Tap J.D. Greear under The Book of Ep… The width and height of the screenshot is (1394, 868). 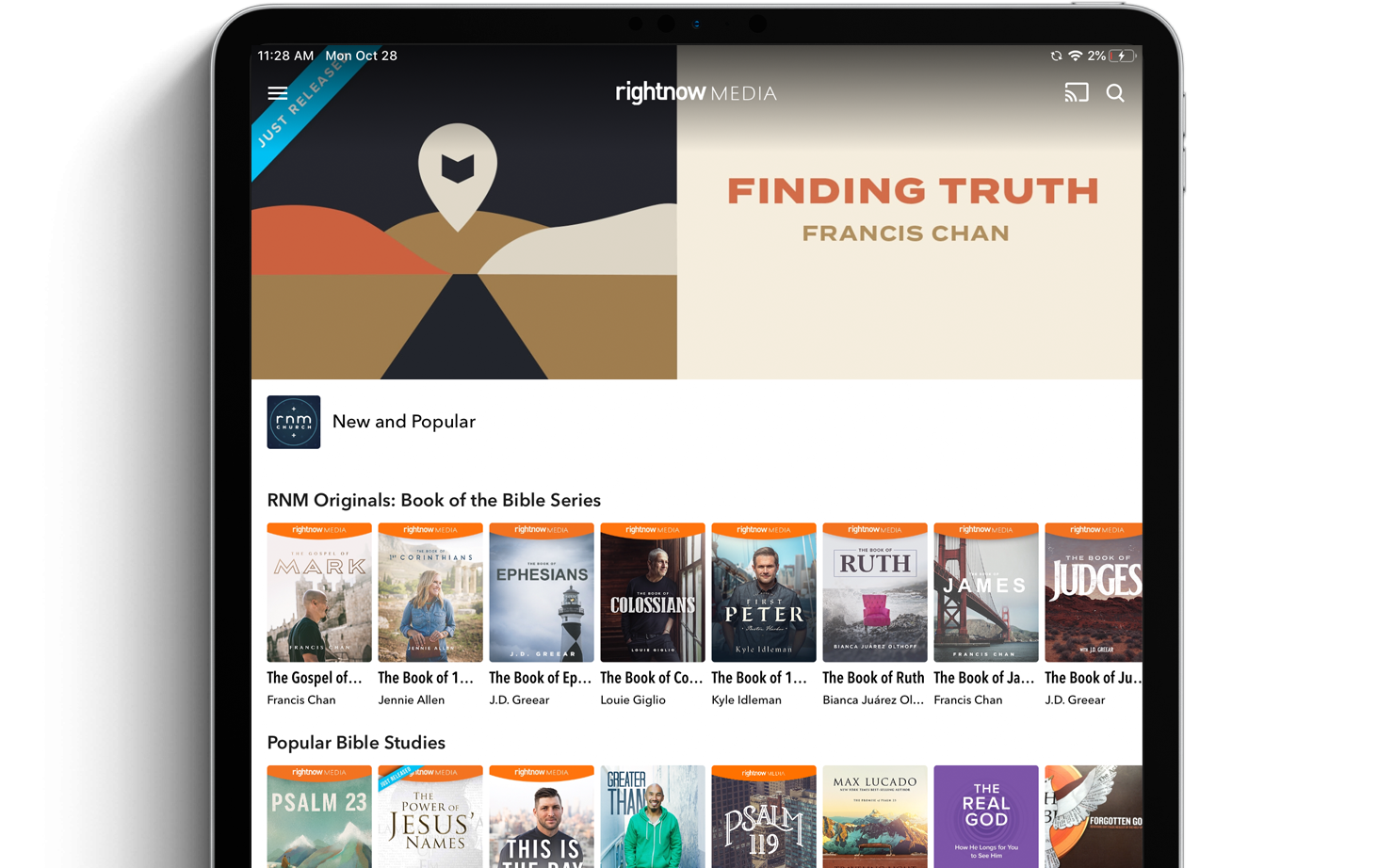(519, 700)
